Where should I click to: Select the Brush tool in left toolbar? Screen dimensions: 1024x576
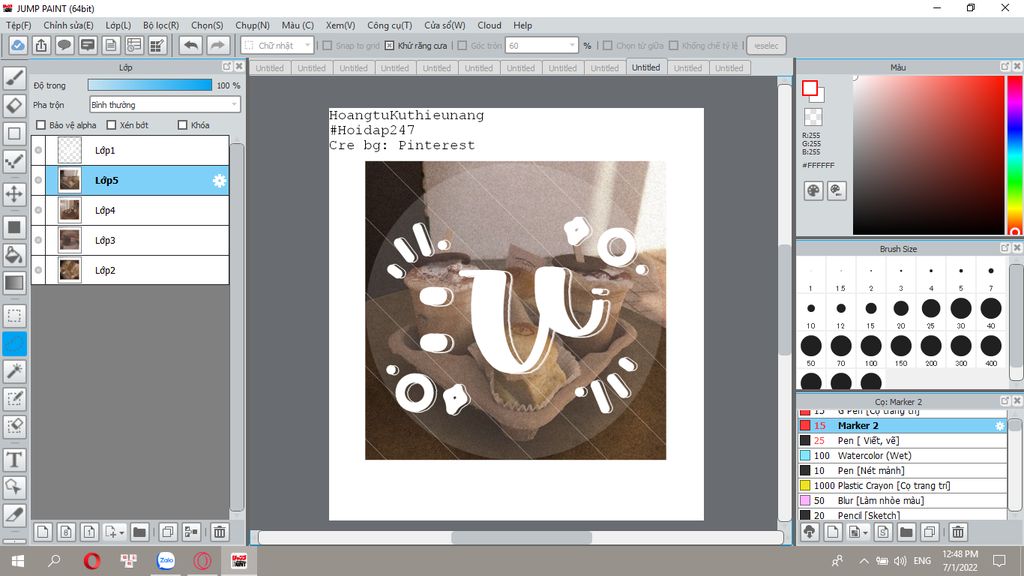(x=14, y=78)
